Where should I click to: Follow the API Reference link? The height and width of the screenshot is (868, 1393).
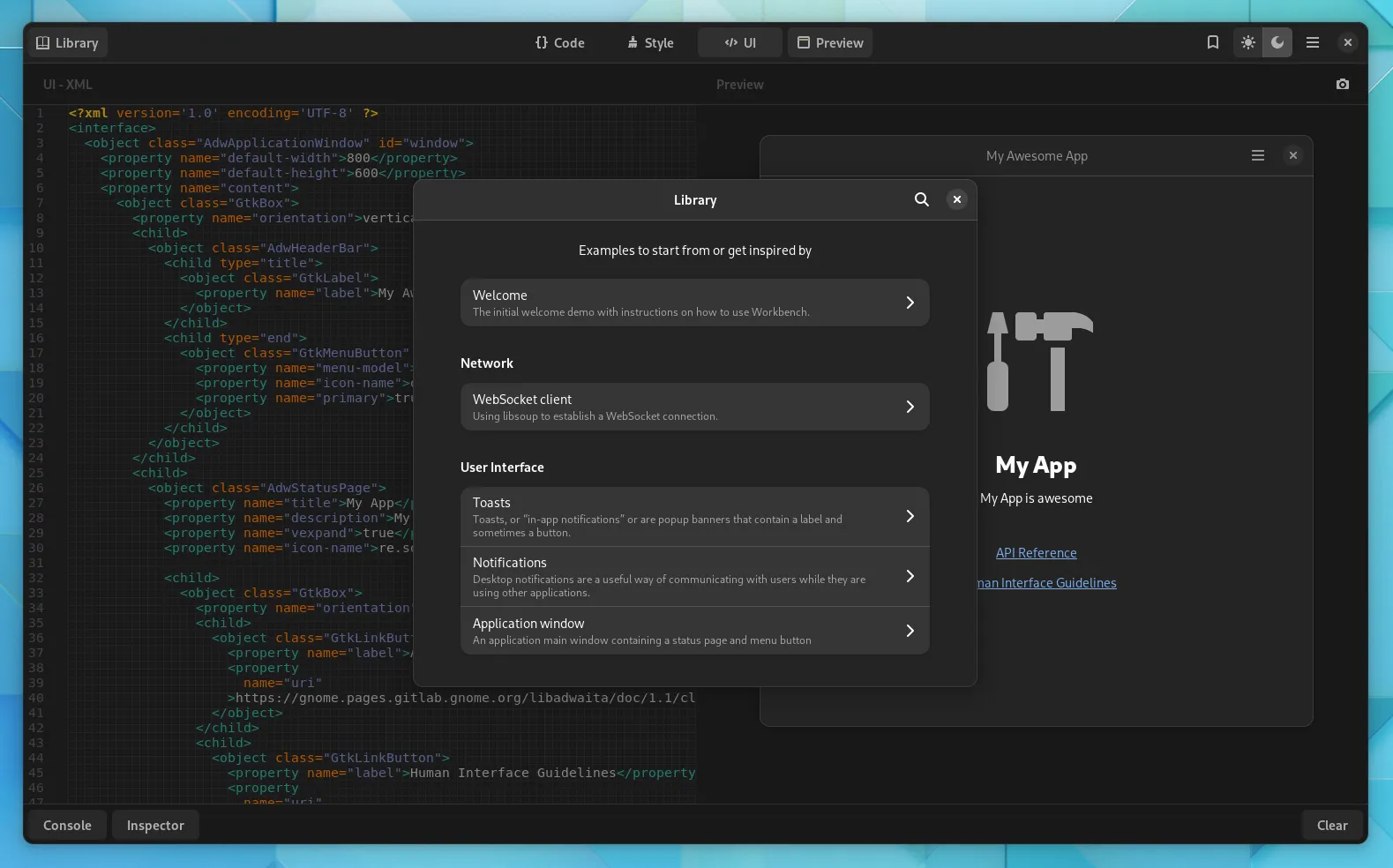click(x=1036, y=553)
